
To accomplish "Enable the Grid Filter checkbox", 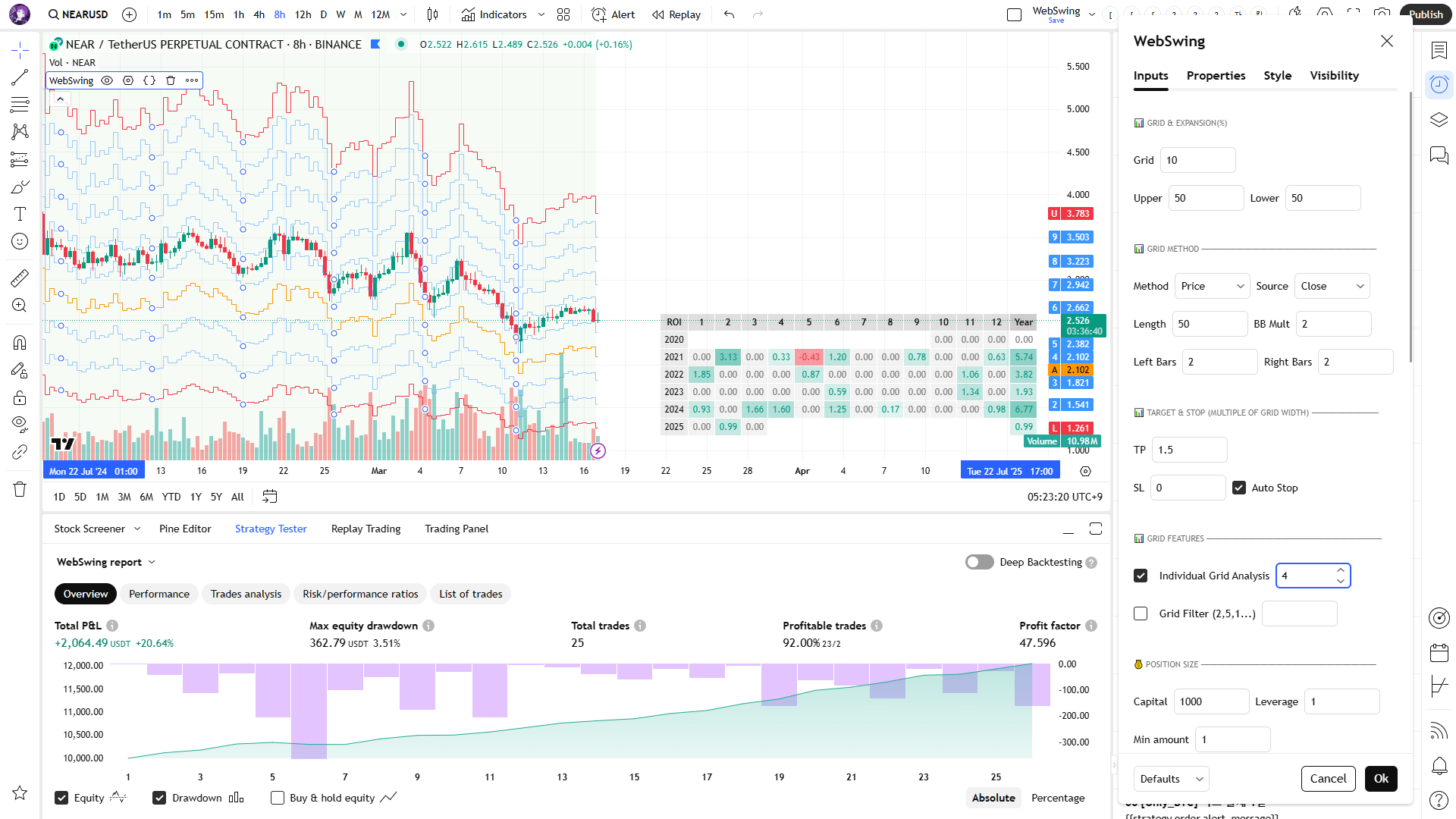I will (x=1141, y=613).
